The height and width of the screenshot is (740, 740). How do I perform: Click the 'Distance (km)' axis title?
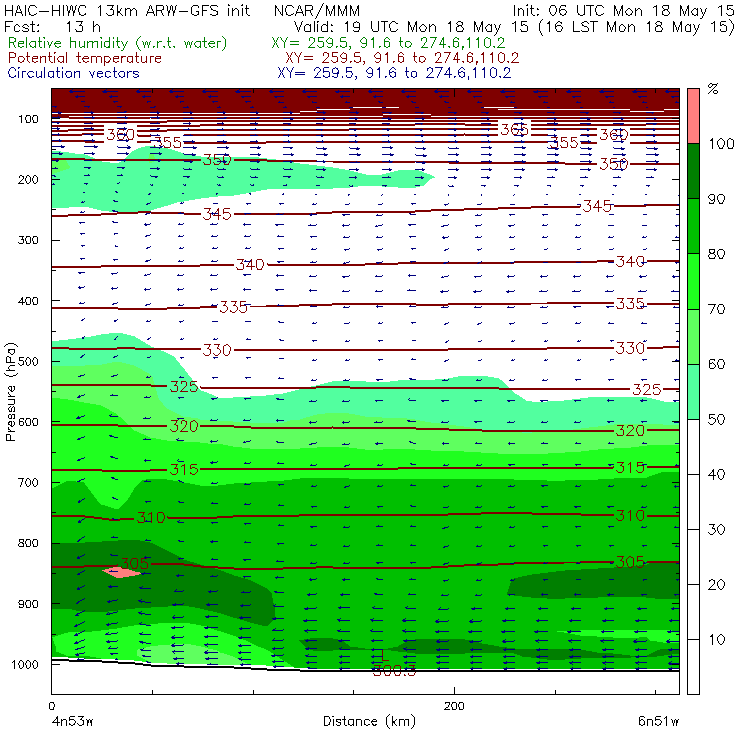(369, 721)
